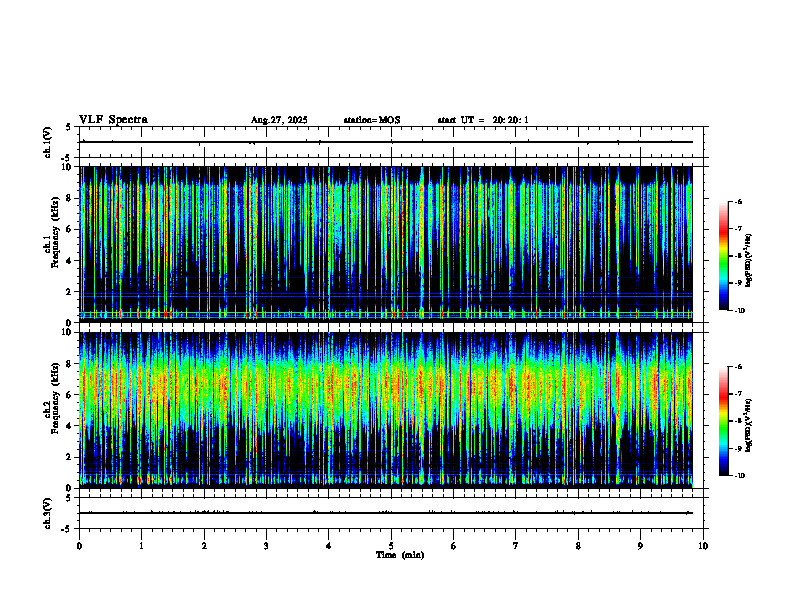792x612 pixels.
Task: Click the "VLF Spectra" plot title
Action: click(113, 120)
